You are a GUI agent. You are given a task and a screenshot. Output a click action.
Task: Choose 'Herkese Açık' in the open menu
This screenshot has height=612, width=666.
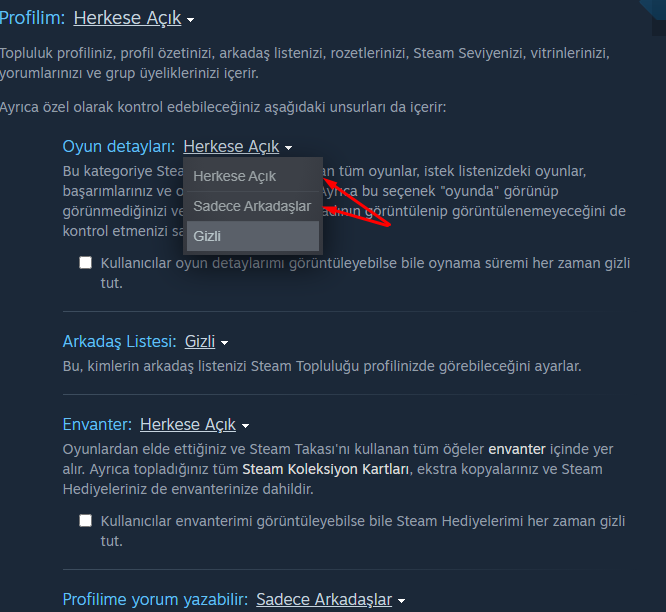[x=253, y=176]
